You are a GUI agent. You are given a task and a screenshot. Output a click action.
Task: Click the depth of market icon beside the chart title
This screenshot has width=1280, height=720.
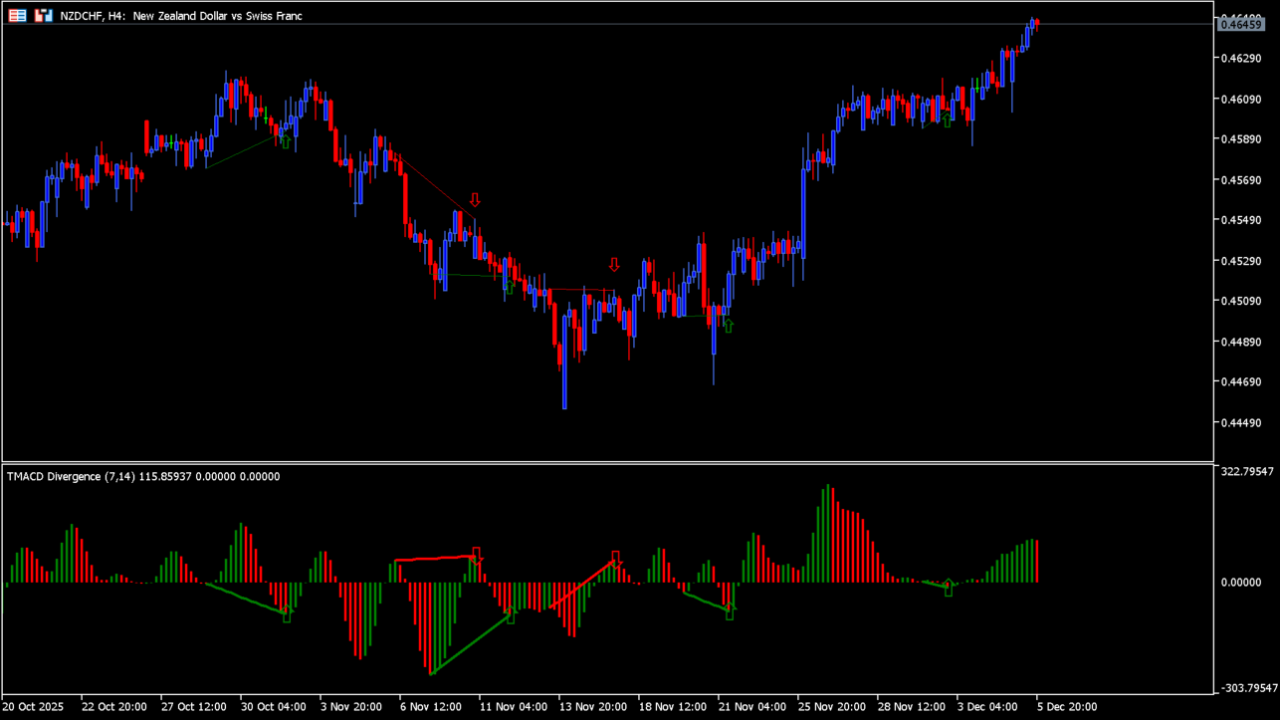(16, 15)
